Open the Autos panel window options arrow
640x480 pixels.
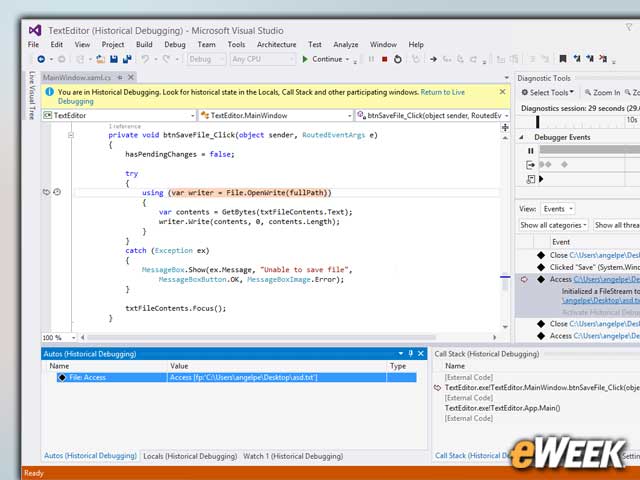click(x=400, y=353)
